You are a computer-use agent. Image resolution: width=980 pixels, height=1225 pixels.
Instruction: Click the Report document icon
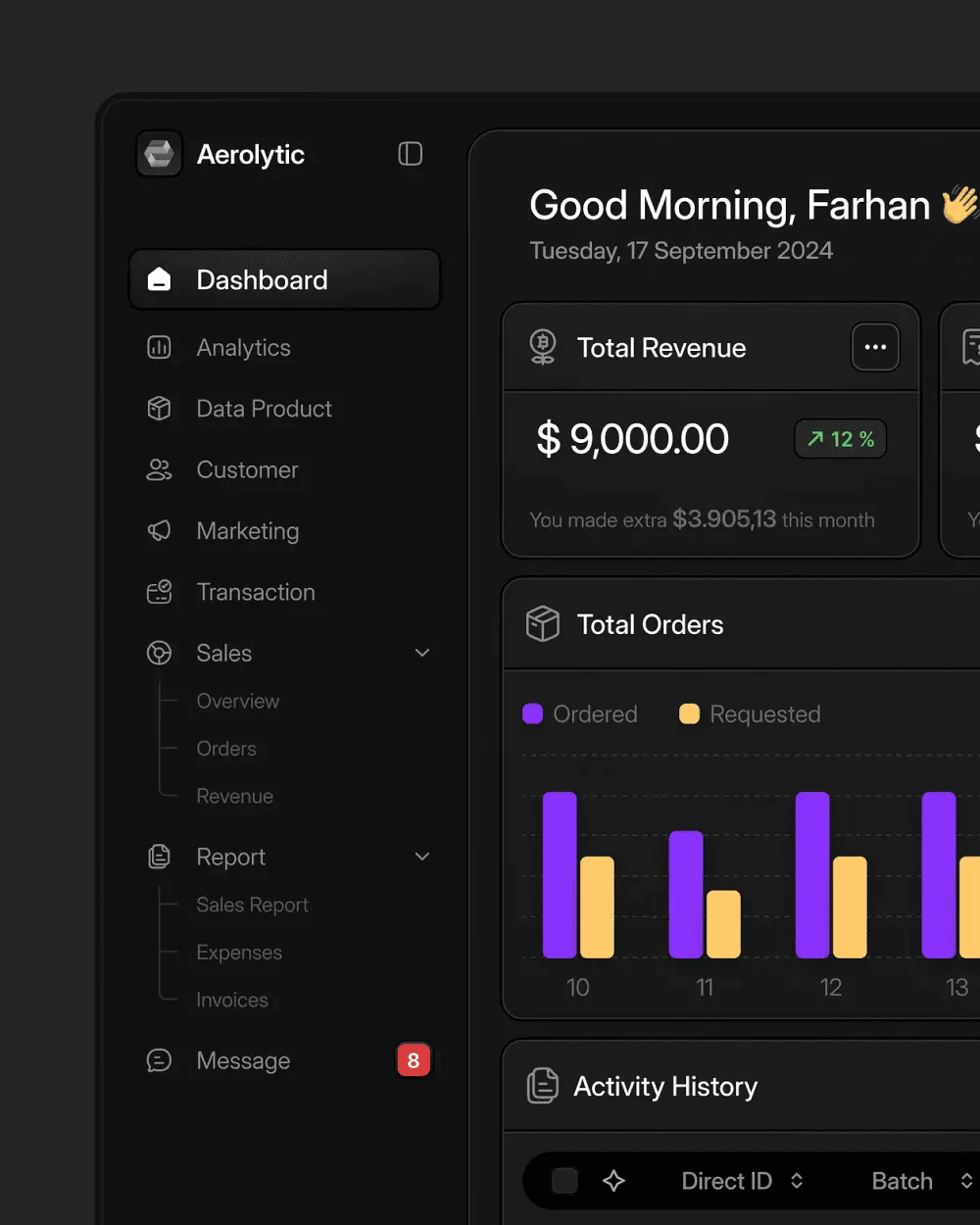pyautogui.click(x=159, y=857)
